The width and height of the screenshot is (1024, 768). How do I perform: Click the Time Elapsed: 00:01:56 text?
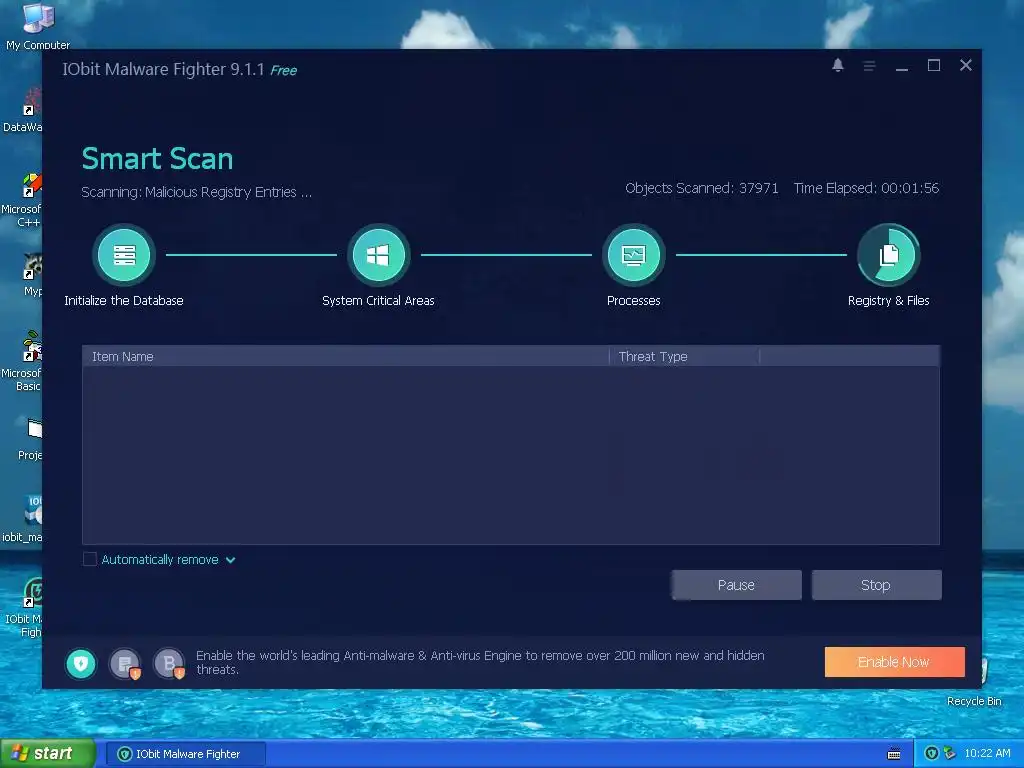(867, 188)
